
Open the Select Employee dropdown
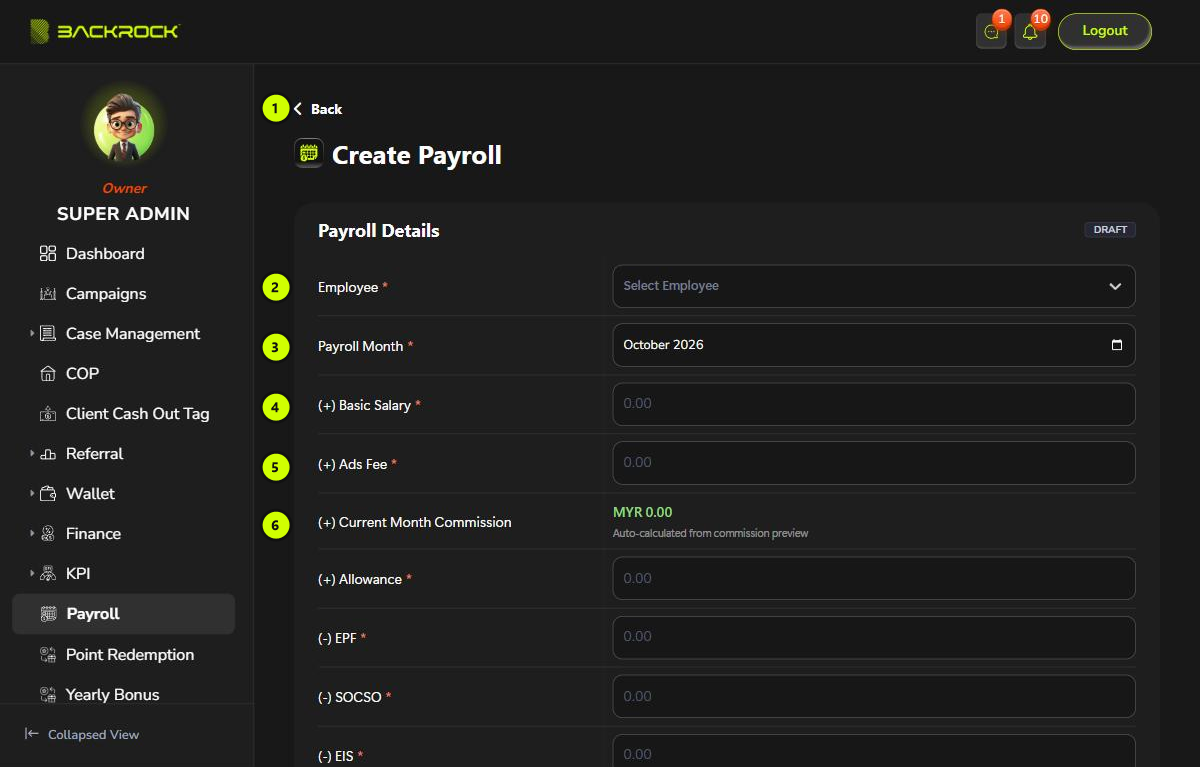(874, 286)
